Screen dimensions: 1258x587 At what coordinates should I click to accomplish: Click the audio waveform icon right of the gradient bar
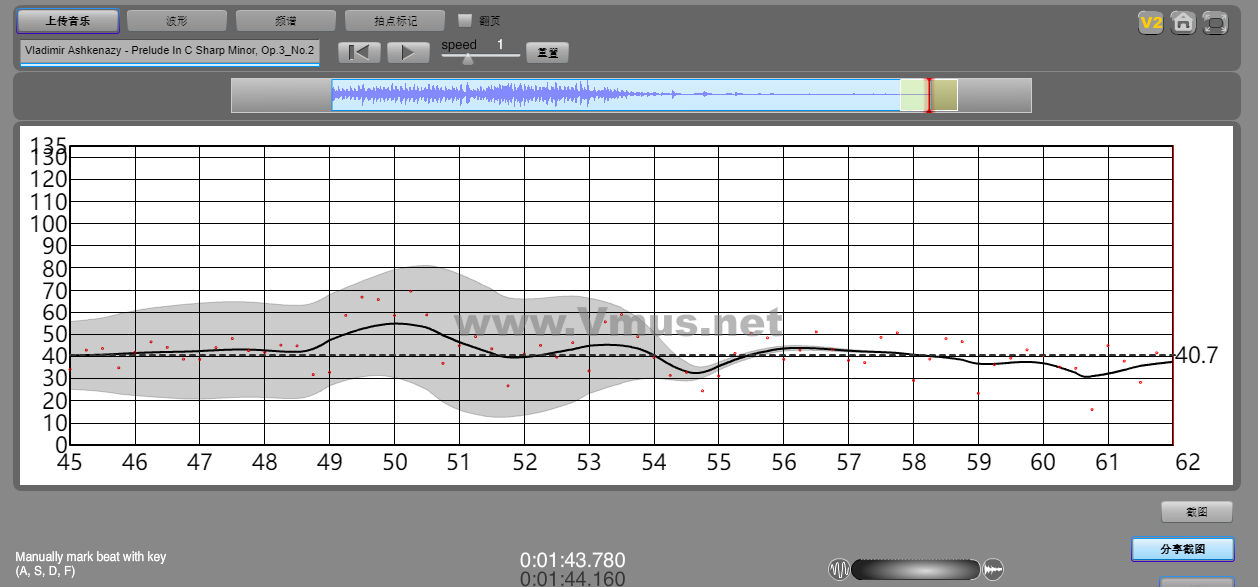[993, 570]
